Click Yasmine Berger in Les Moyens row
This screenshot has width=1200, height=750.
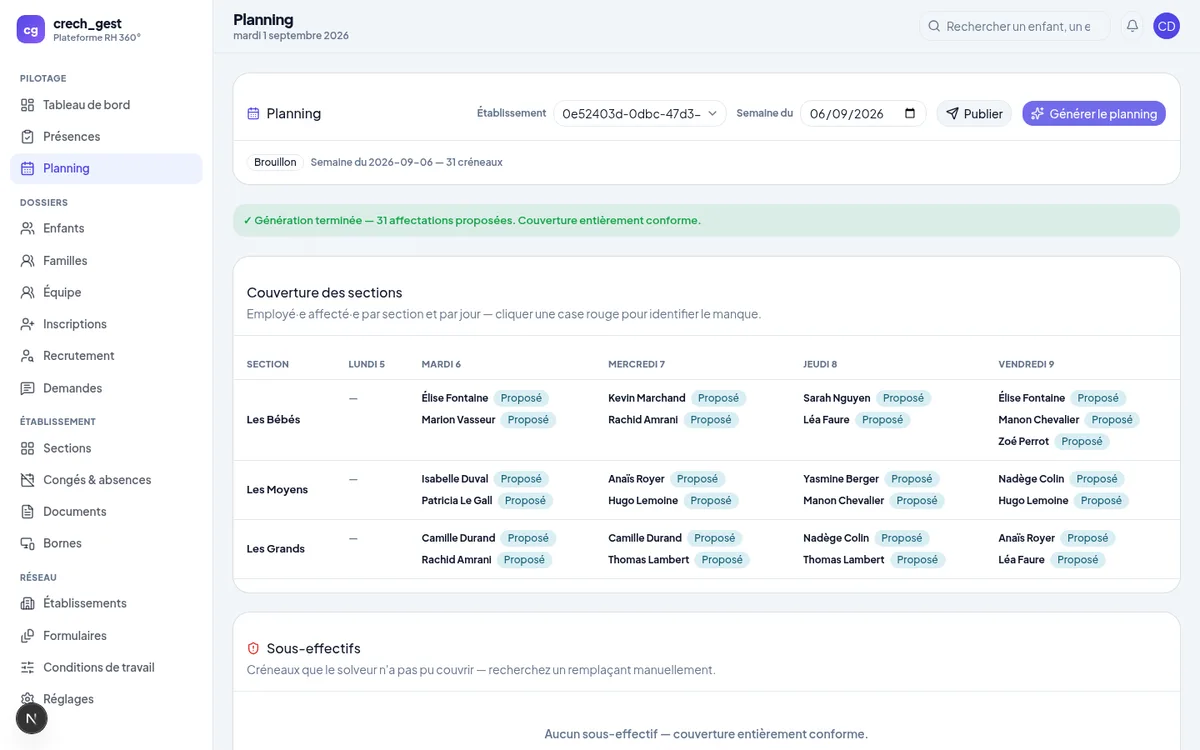click(841, 479)
